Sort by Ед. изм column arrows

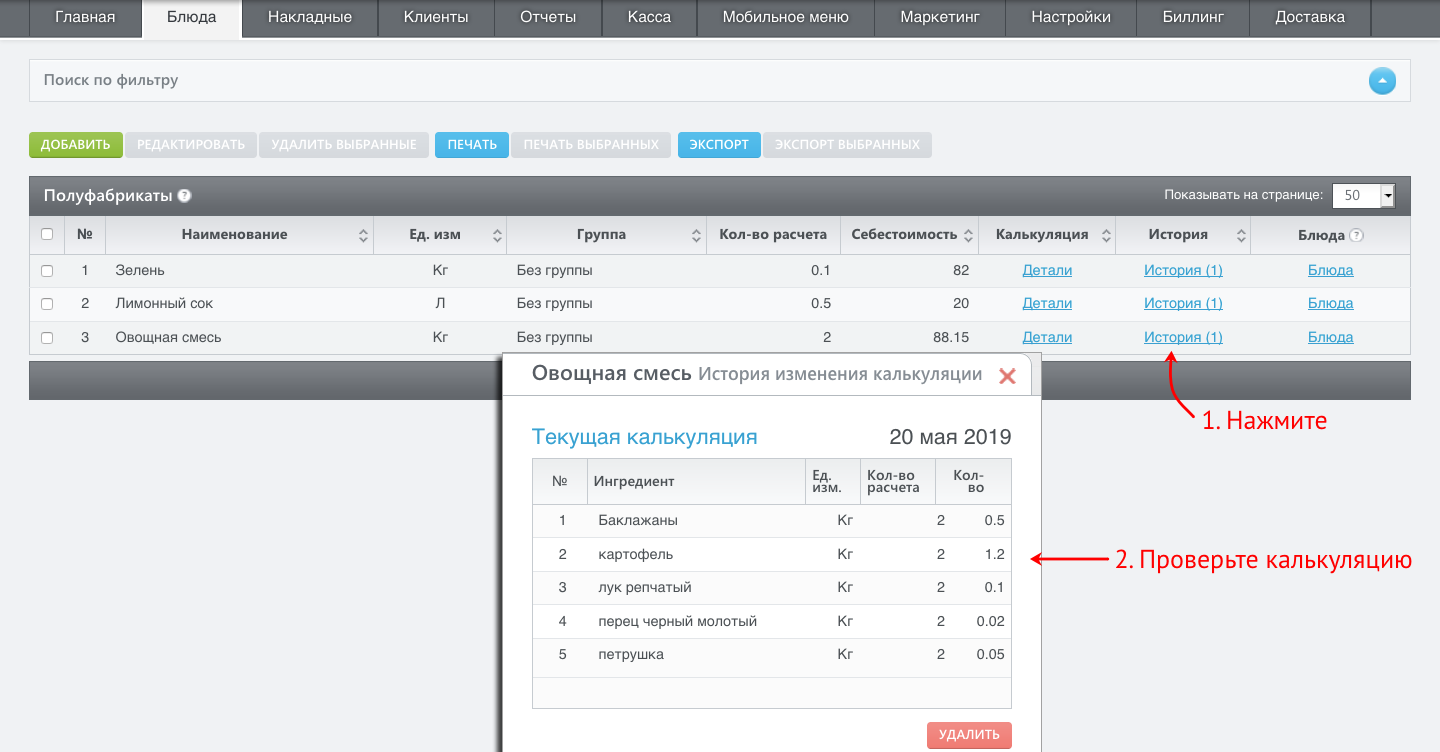pyautogui.click(x=497, y=236)
